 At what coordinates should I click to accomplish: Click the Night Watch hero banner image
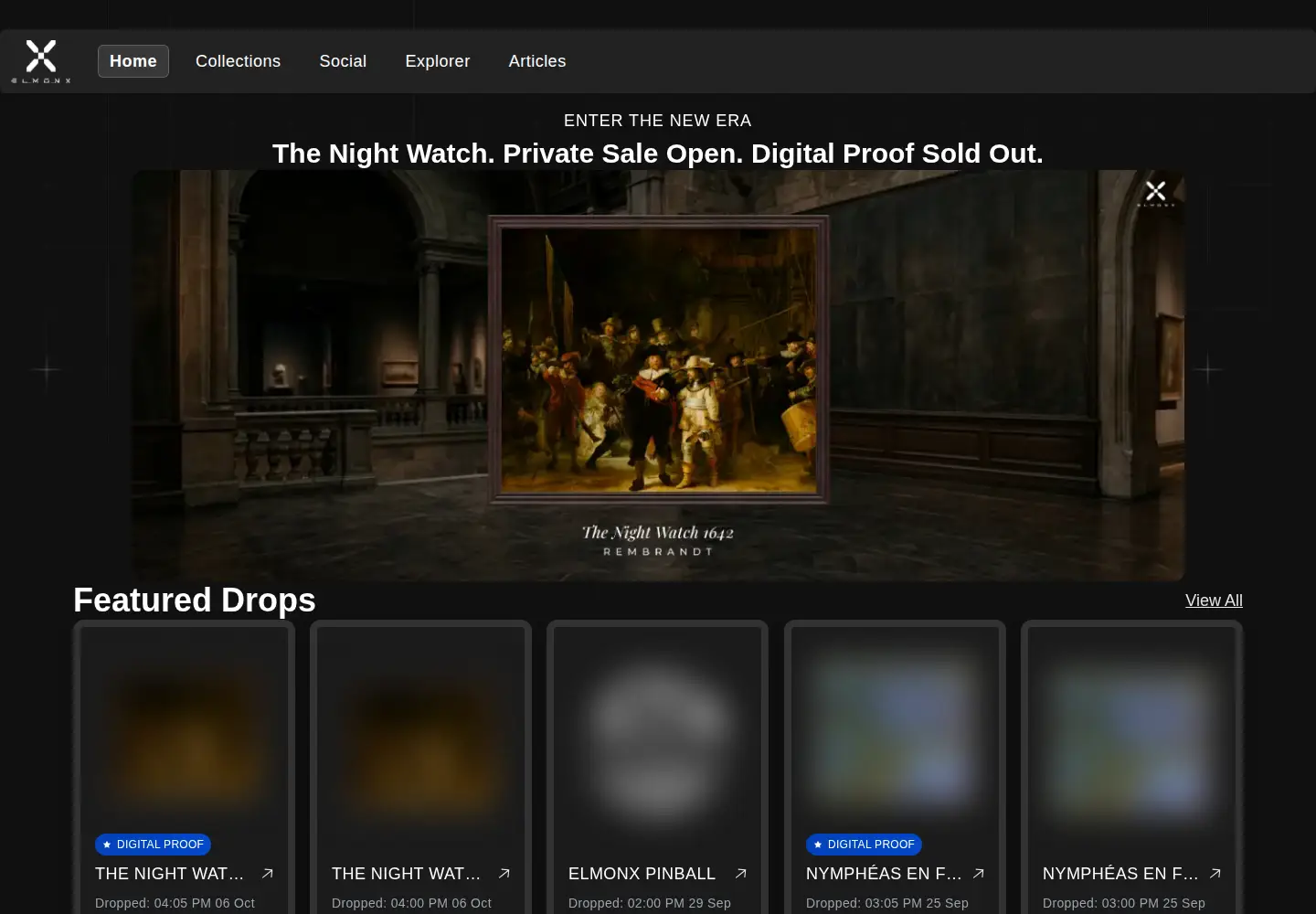pyautogui.click(x=658, y=375)
